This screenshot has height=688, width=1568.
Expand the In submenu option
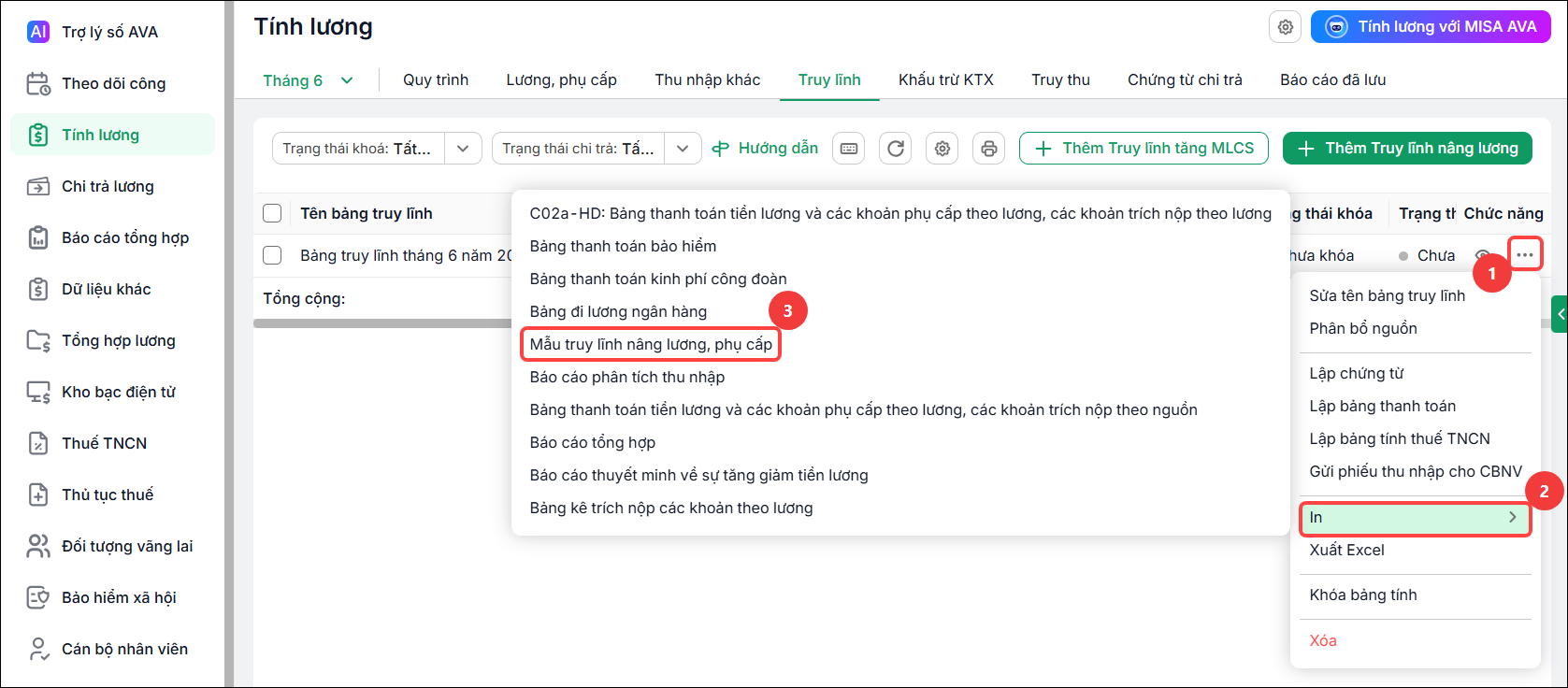pyautogui.click(x=1415, y=518)
